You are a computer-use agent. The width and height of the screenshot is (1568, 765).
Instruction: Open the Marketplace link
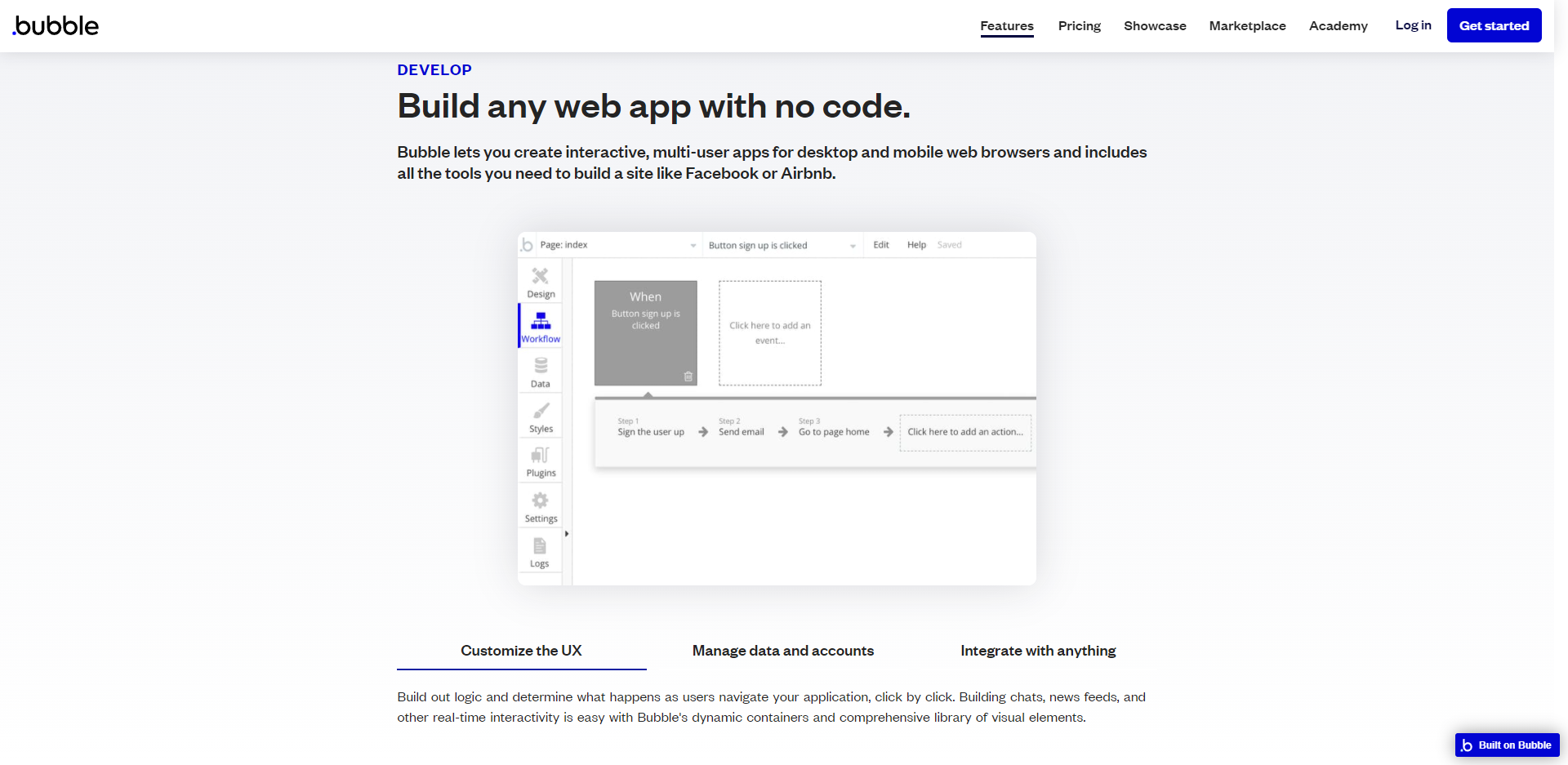pyautogui.click(x=1247, y=26)
